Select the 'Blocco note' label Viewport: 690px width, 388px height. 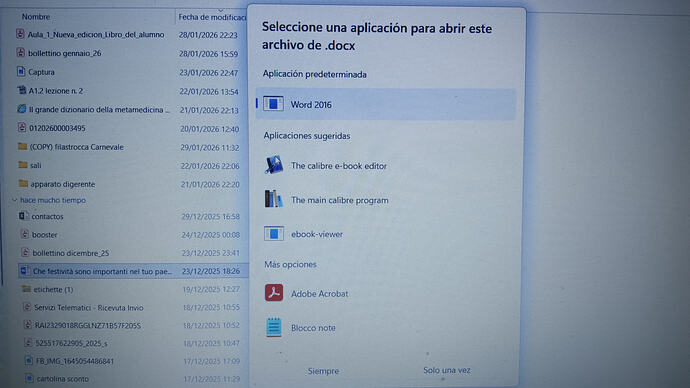coord(313,328)
